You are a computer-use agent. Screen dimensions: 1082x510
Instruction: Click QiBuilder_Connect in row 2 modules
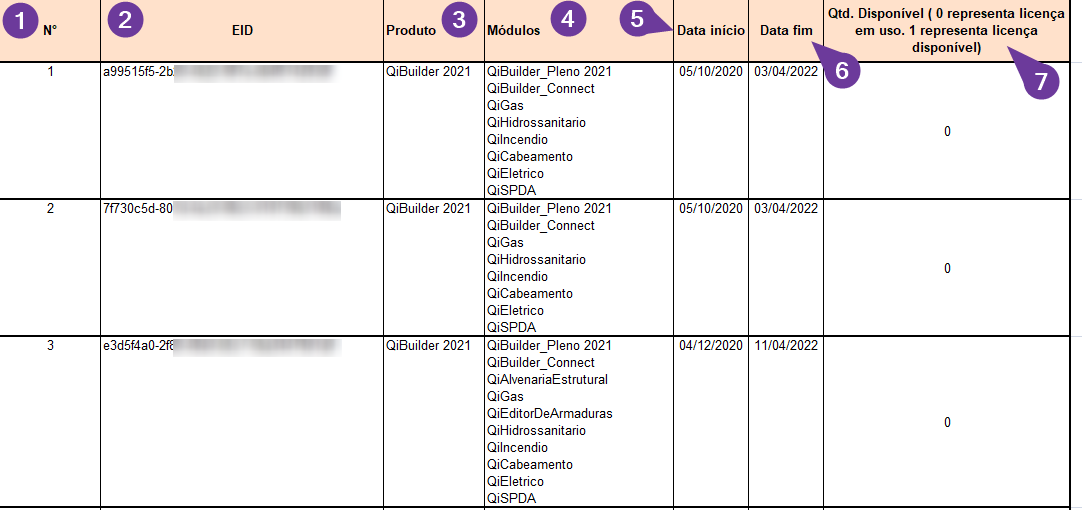[x=541, y=226]
